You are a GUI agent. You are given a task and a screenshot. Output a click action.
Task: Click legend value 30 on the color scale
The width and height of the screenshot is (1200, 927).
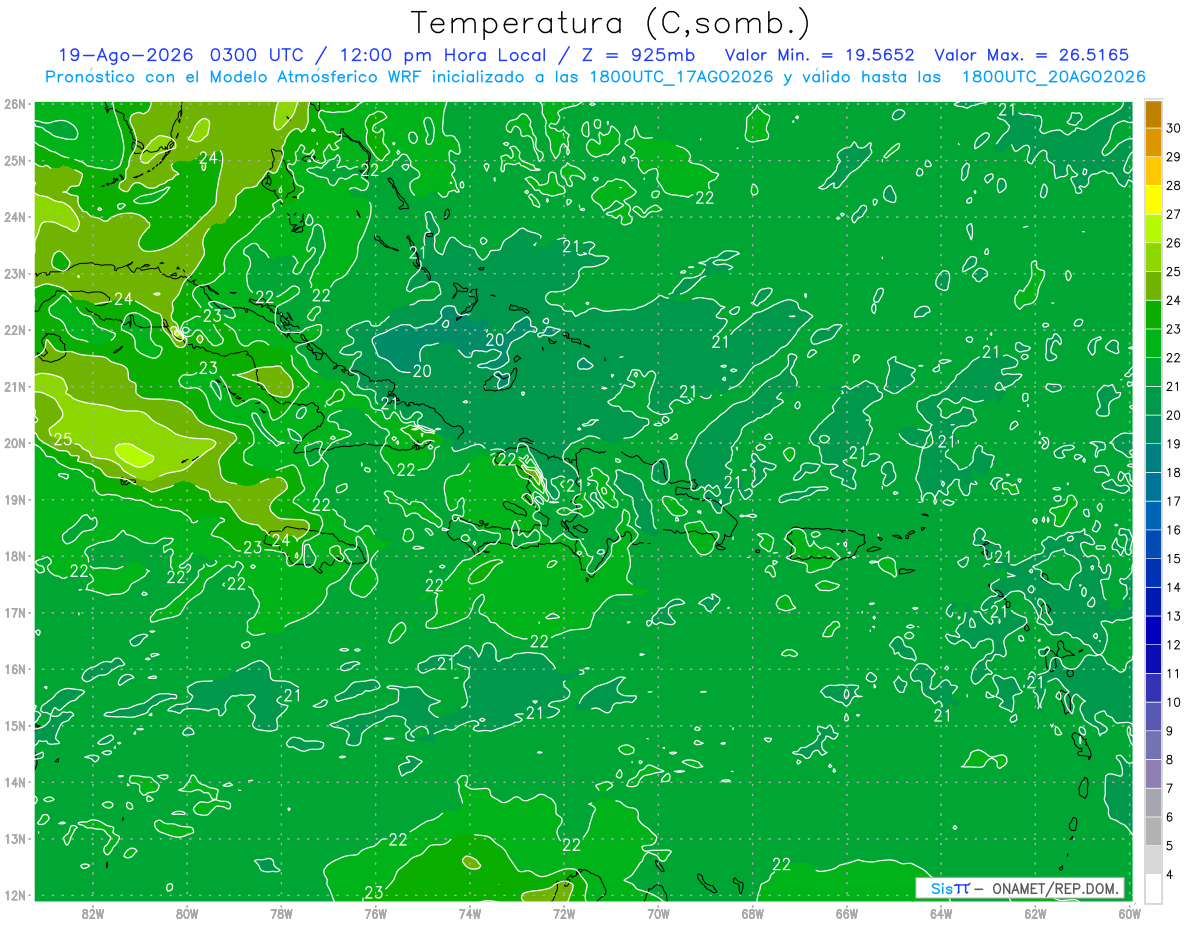point(1174,128)
